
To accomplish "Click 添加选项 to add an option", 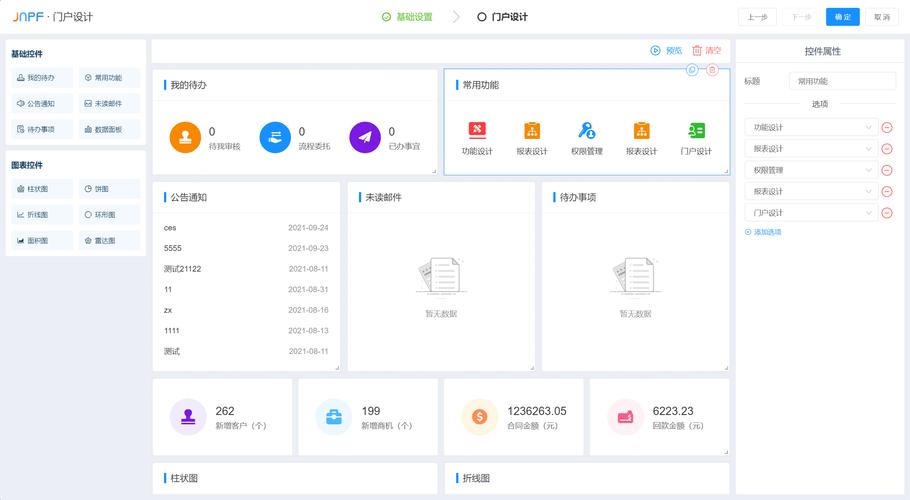I will [x=764, y=232].
